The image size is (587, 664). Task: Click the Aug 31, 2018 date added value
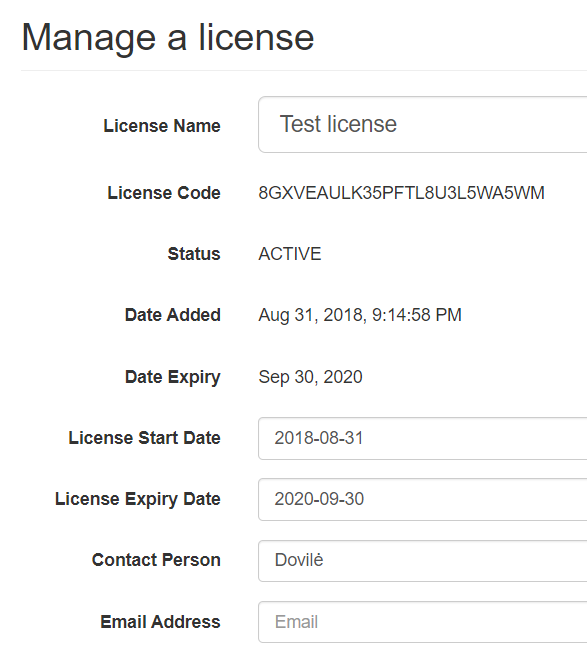(x=360, y=315)
